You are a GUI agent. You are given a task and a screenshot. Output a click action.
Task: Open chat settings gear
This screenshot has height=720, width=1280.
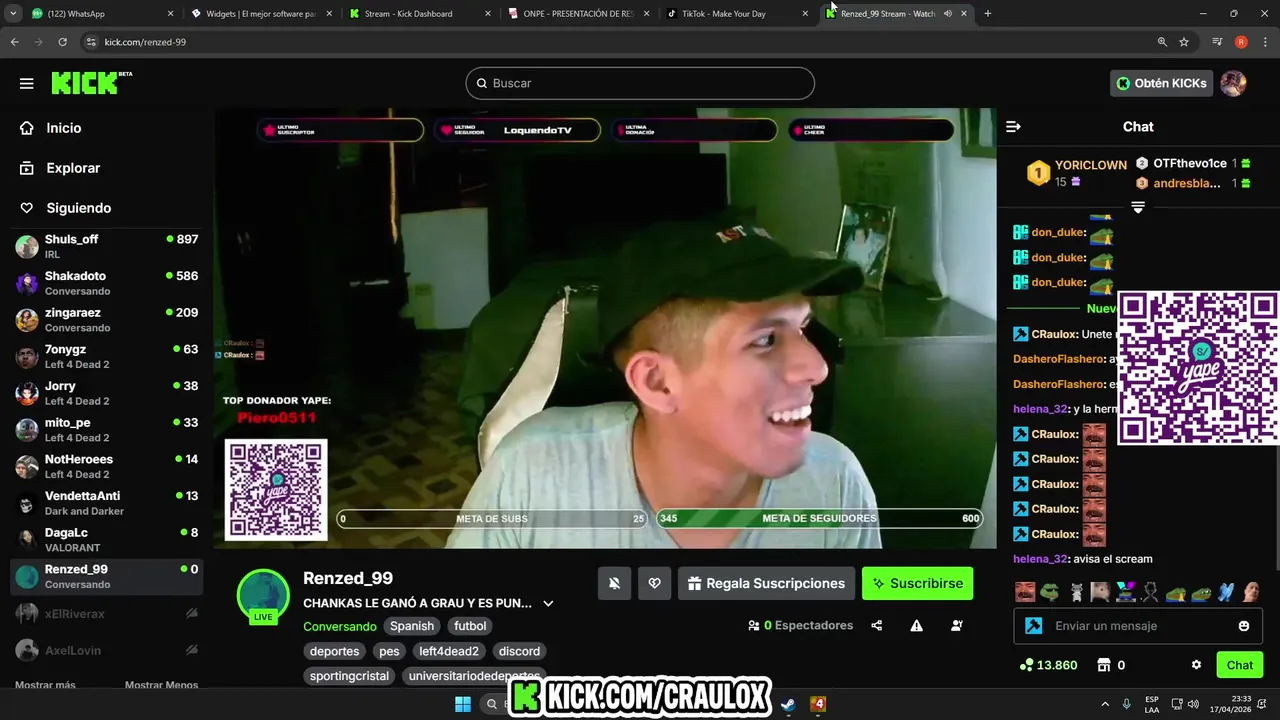tap(1196, 665)
